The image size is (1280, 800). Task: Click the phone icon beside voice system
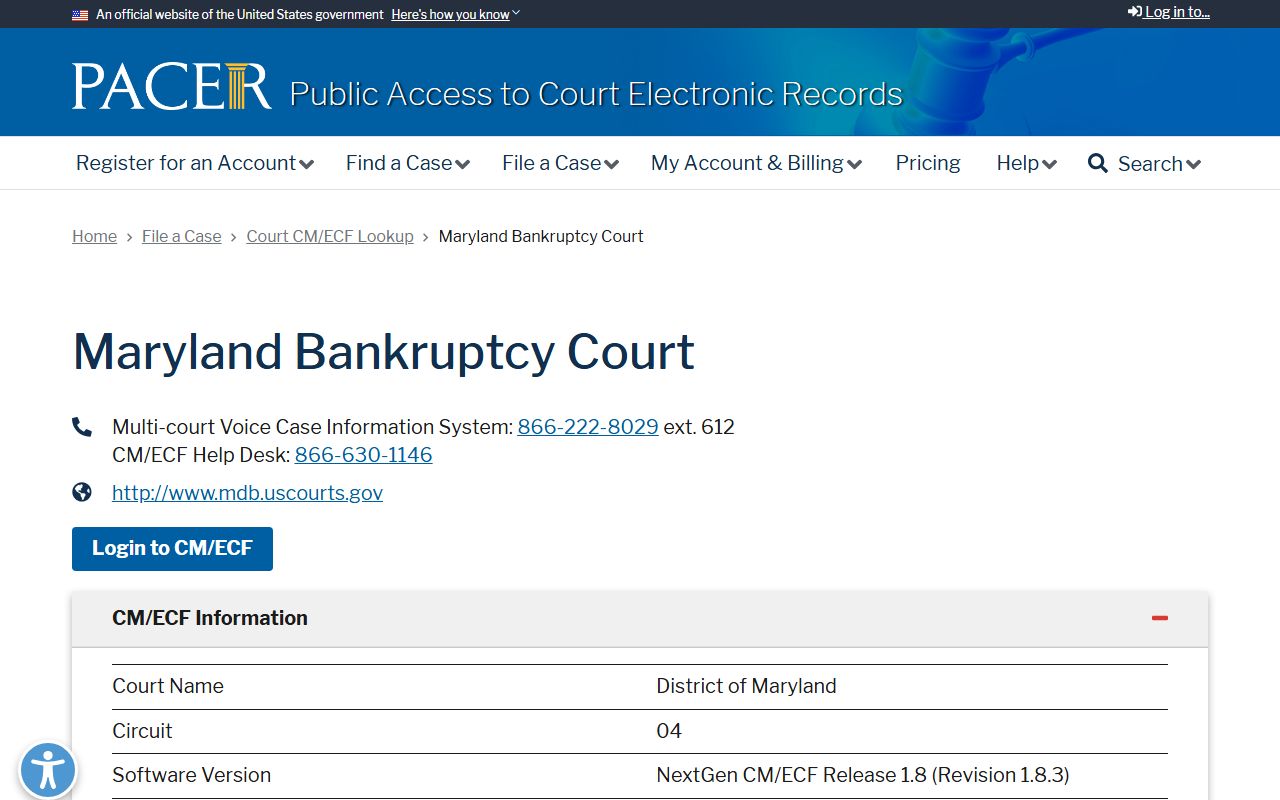(82, 427)
